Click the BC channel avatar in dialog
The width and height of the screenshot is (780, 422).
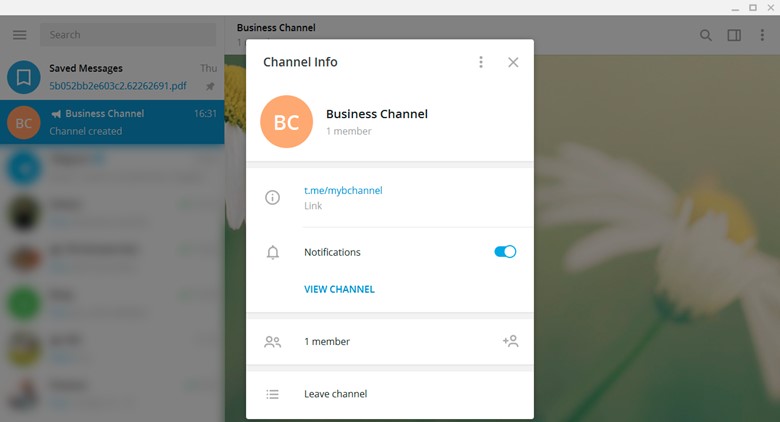coord(286,122)
